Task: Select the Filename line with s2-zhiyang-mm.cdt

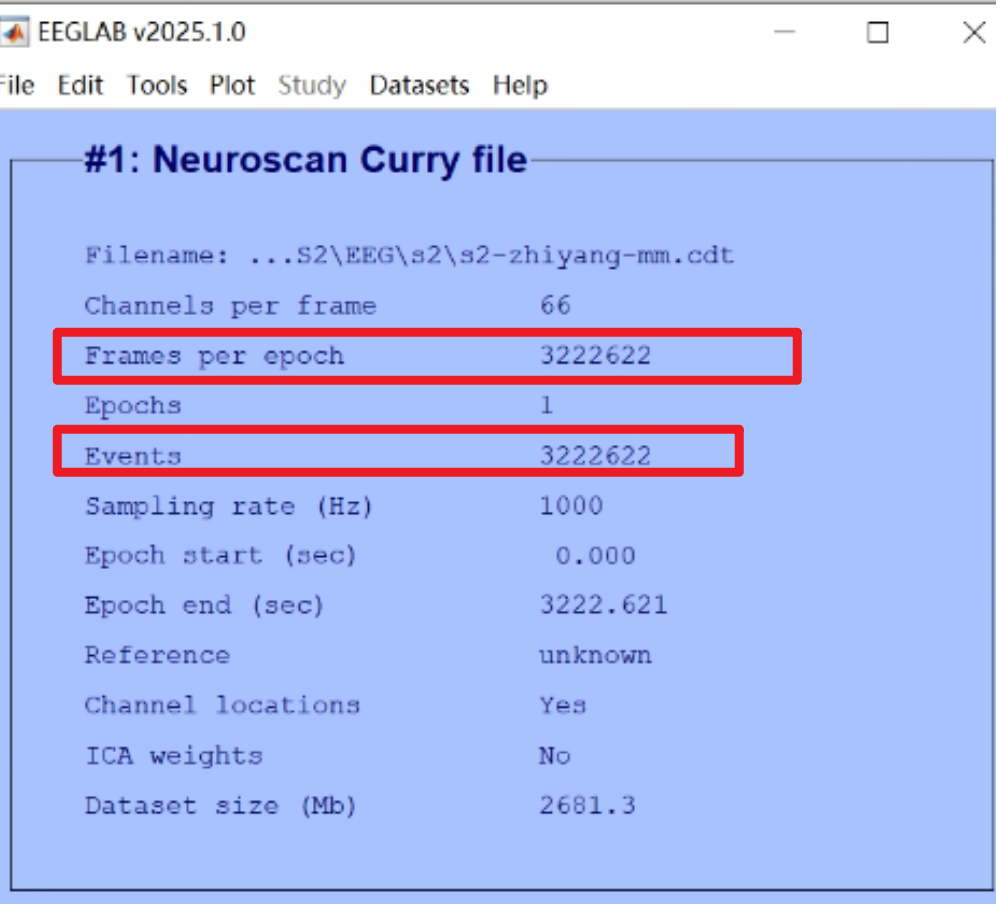Action: coord(410,256)
